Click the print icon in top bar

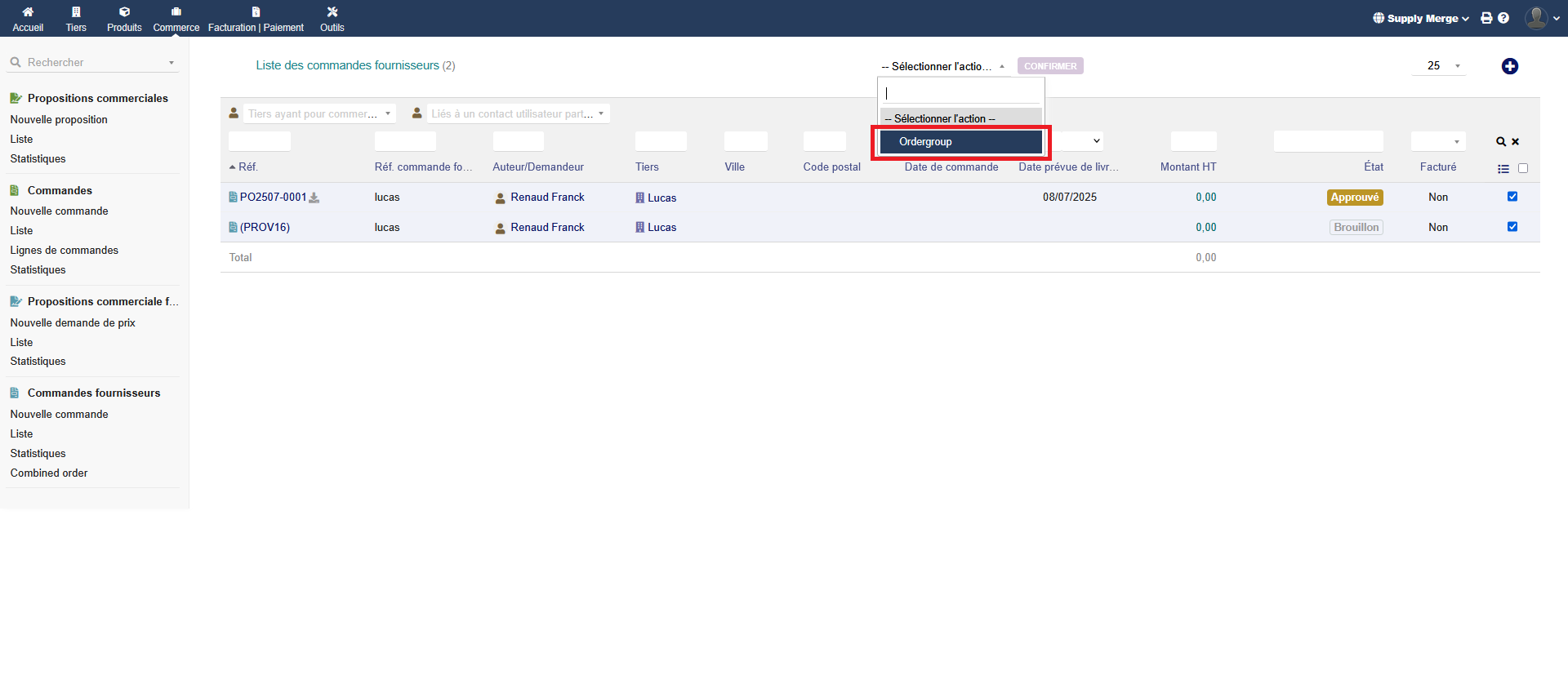1486,18
